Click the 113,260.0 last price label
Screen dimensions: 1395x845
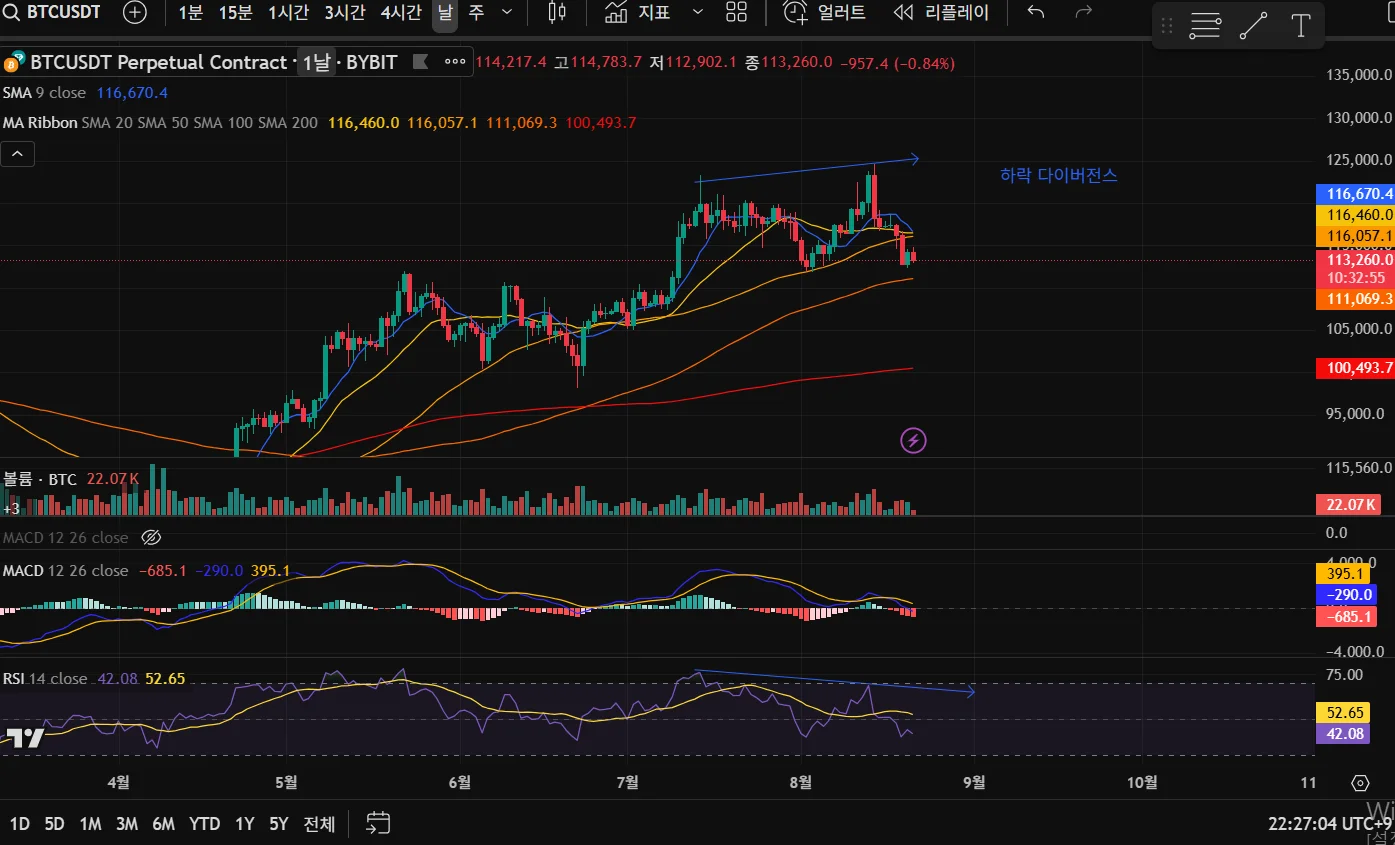click(1355, 260)
